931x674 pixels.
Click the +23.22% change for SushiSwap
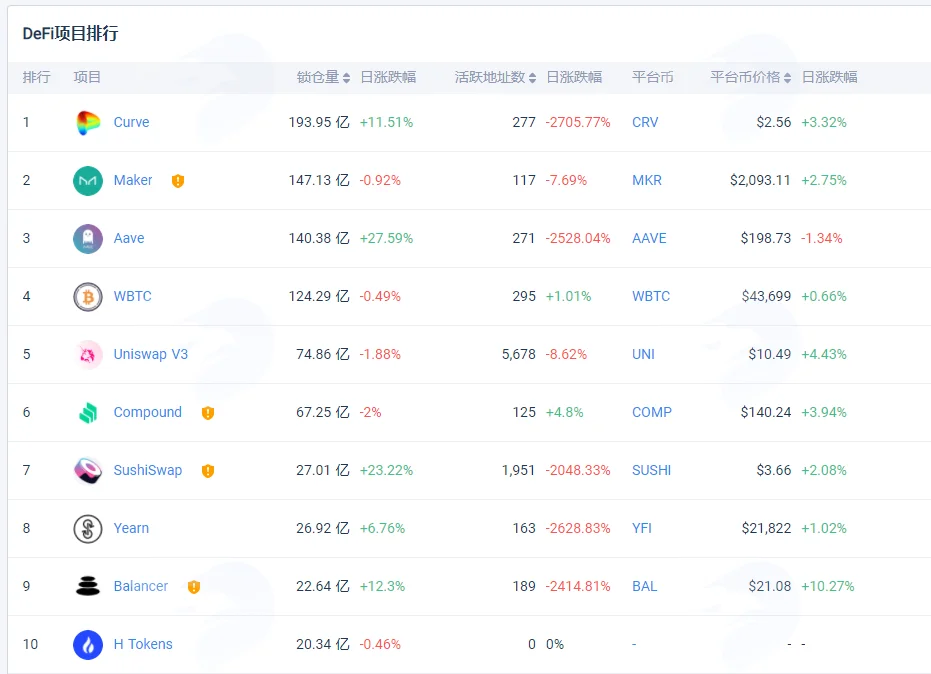point(386,470)
